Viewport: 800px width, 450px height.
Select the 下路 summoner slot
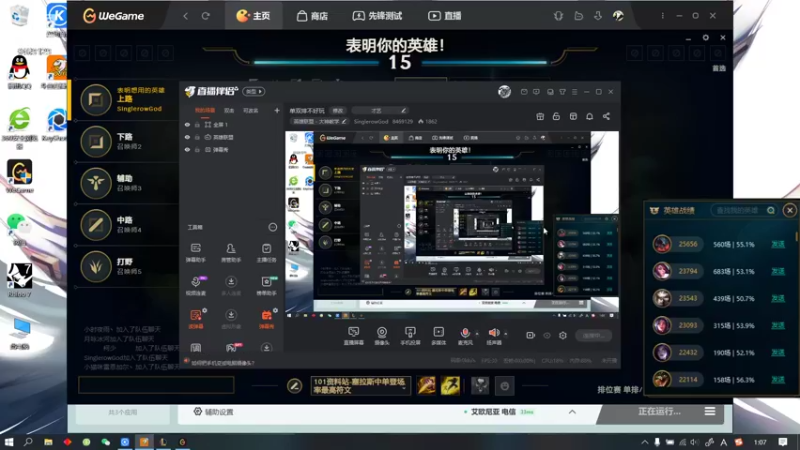(x=124, y=141)
